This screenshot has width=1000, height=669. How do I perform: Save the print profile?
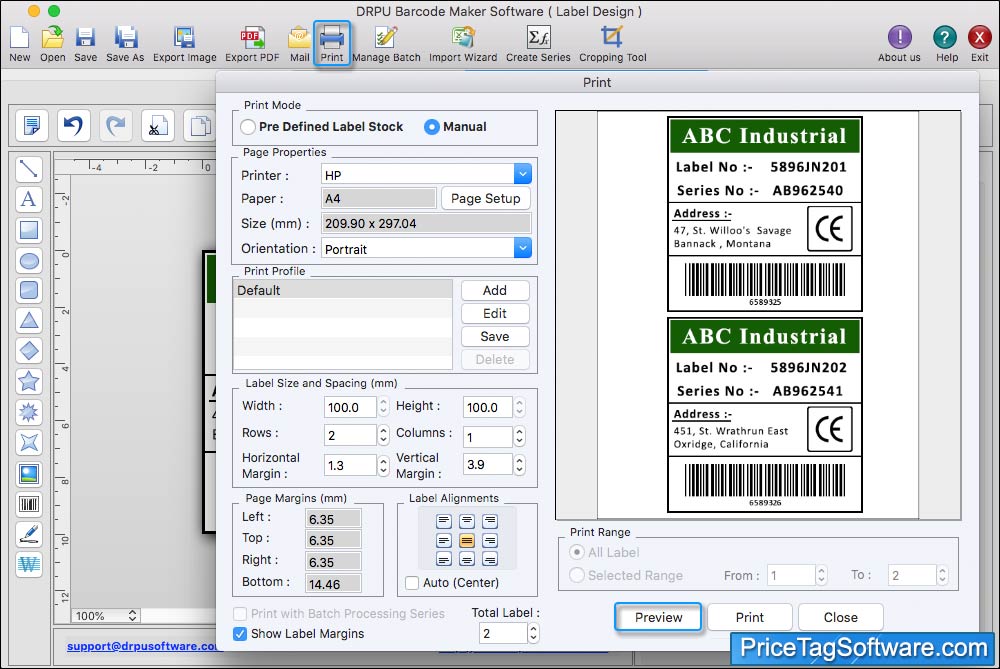pyautogui.click(x=495, y=336)
